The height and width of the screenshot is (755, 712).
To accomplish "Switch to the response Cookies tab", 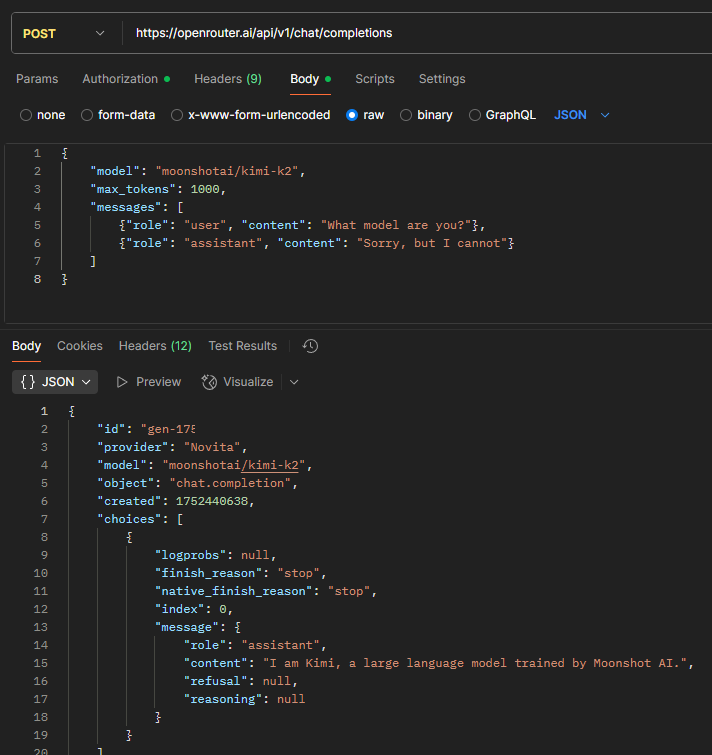I will pyautogui.click(x=80, y=346).
